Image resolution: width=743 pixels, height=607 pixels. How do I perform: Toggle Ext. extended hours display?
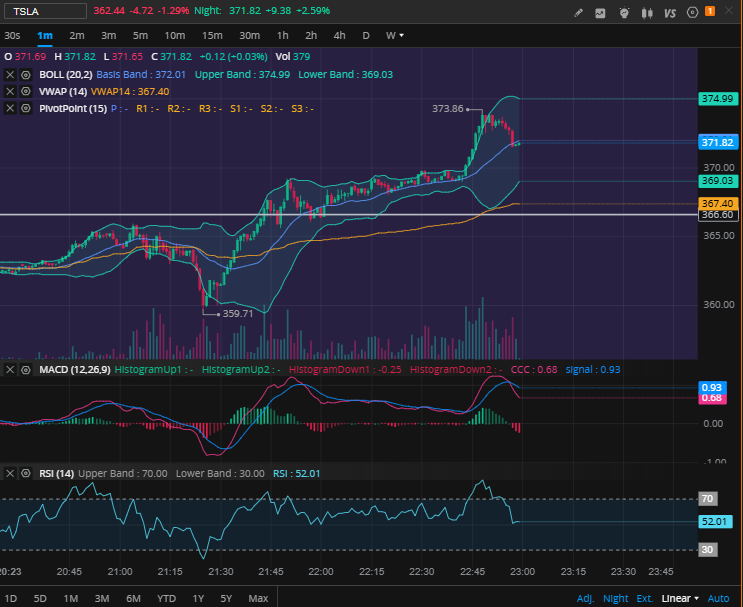644,599
